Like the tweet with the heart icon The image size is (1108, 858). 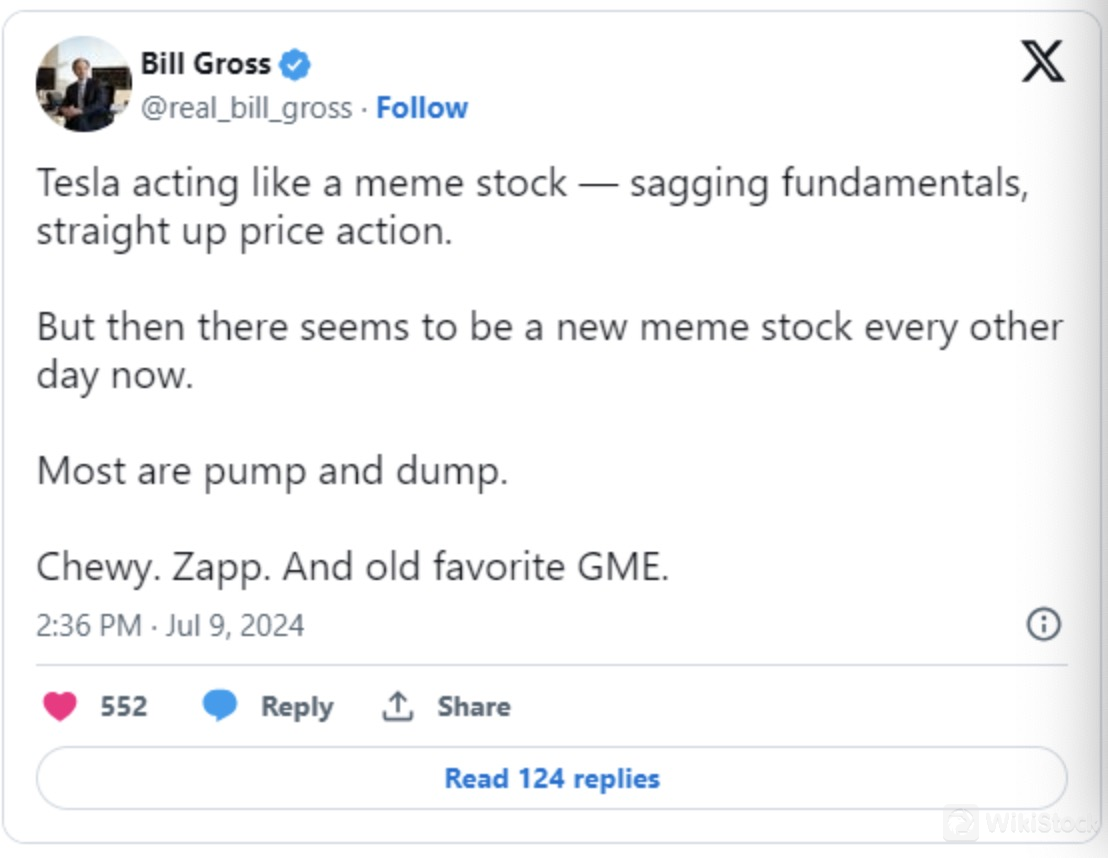60,707
